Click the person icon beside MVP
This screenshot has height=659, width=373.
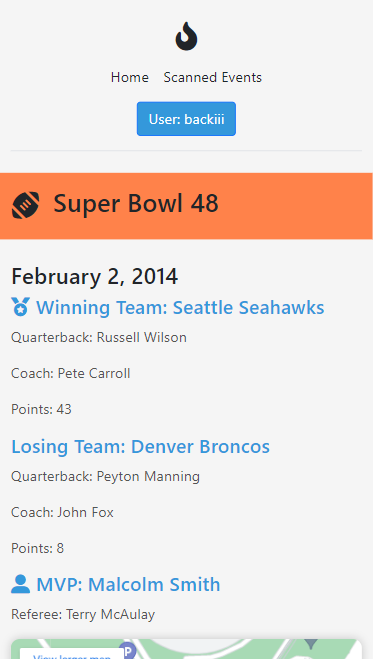[x=20, y=584]
